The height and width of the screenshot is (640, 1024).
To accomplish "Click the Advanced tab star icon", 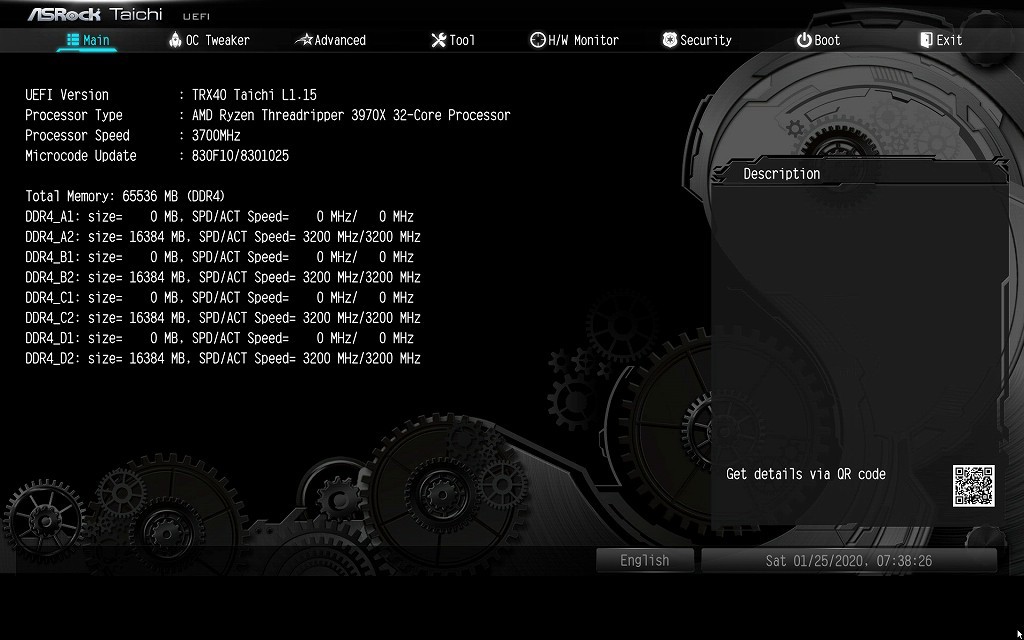I will [x=304, y=40].
